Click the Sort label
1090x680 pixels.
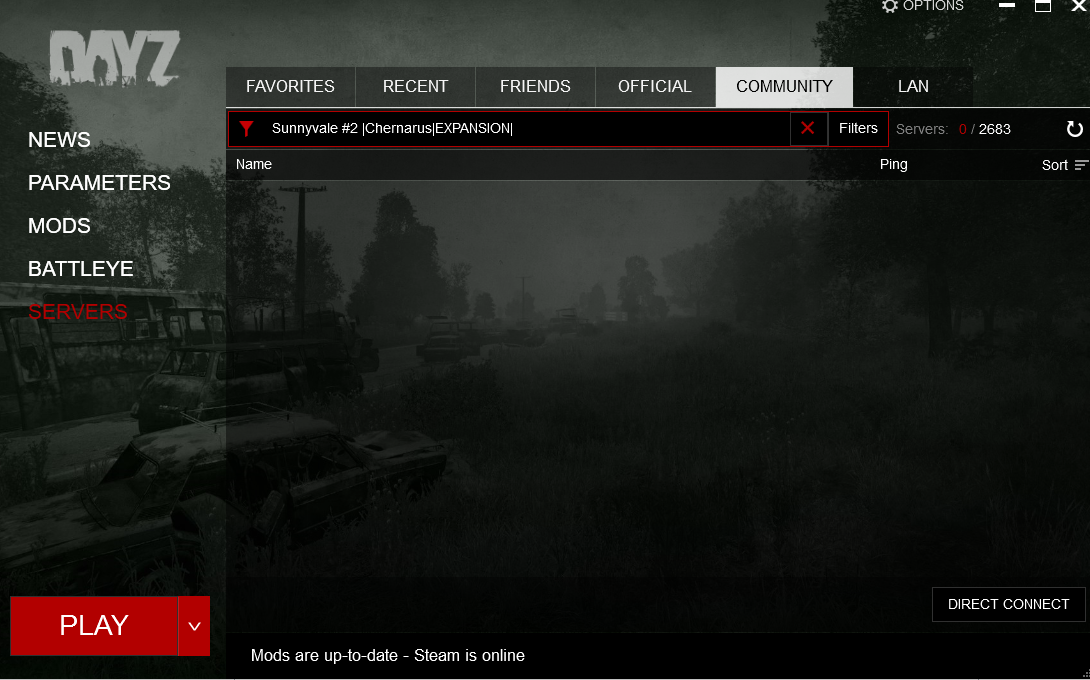coord(1055,165)
